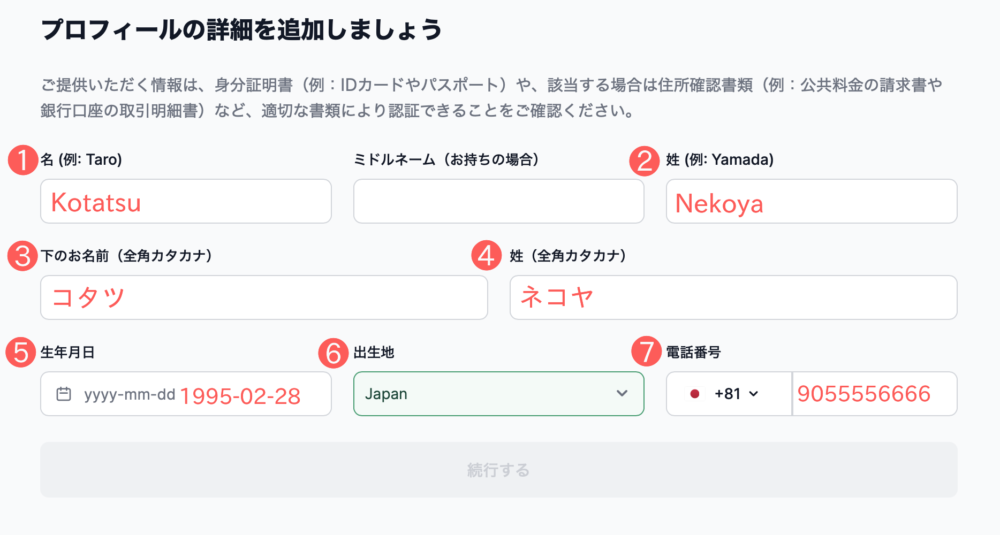Screen dimensions: 1000x535
Task: Click the katakana first name field コタツ
Action: click(x=264, y=298)
